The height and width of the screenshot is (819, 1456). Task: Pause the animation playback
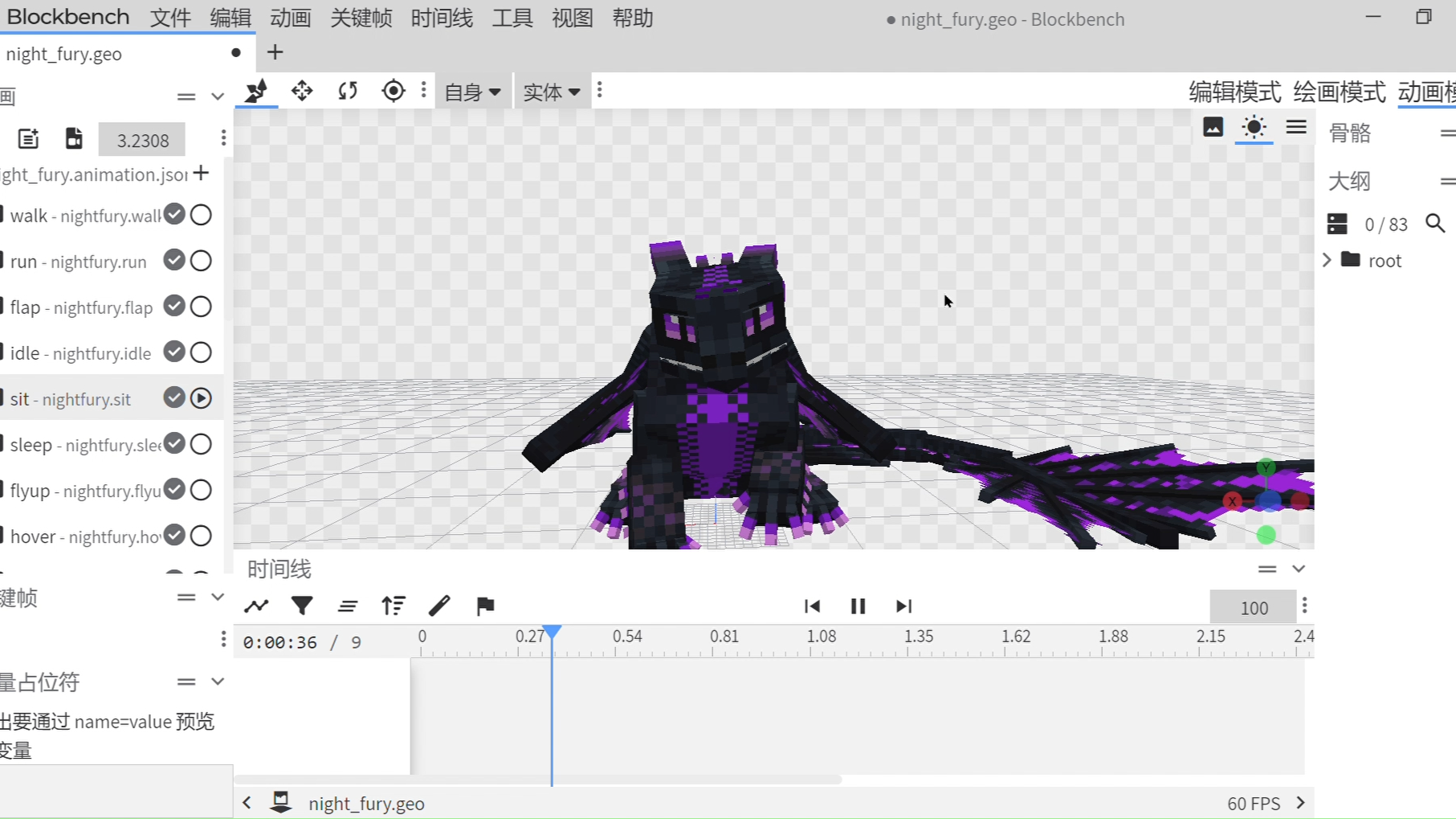tap(858, 606)
